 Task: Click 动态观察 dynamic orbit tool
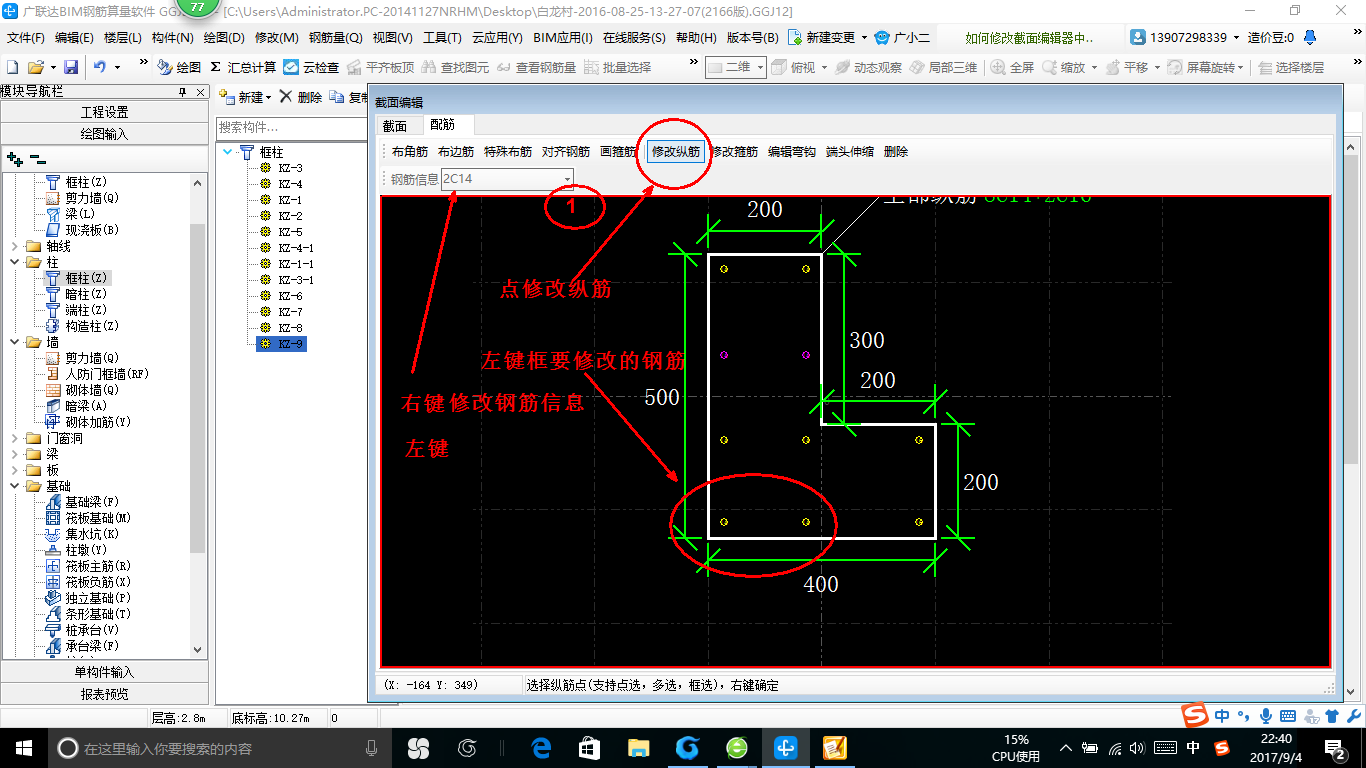(868, 67)
